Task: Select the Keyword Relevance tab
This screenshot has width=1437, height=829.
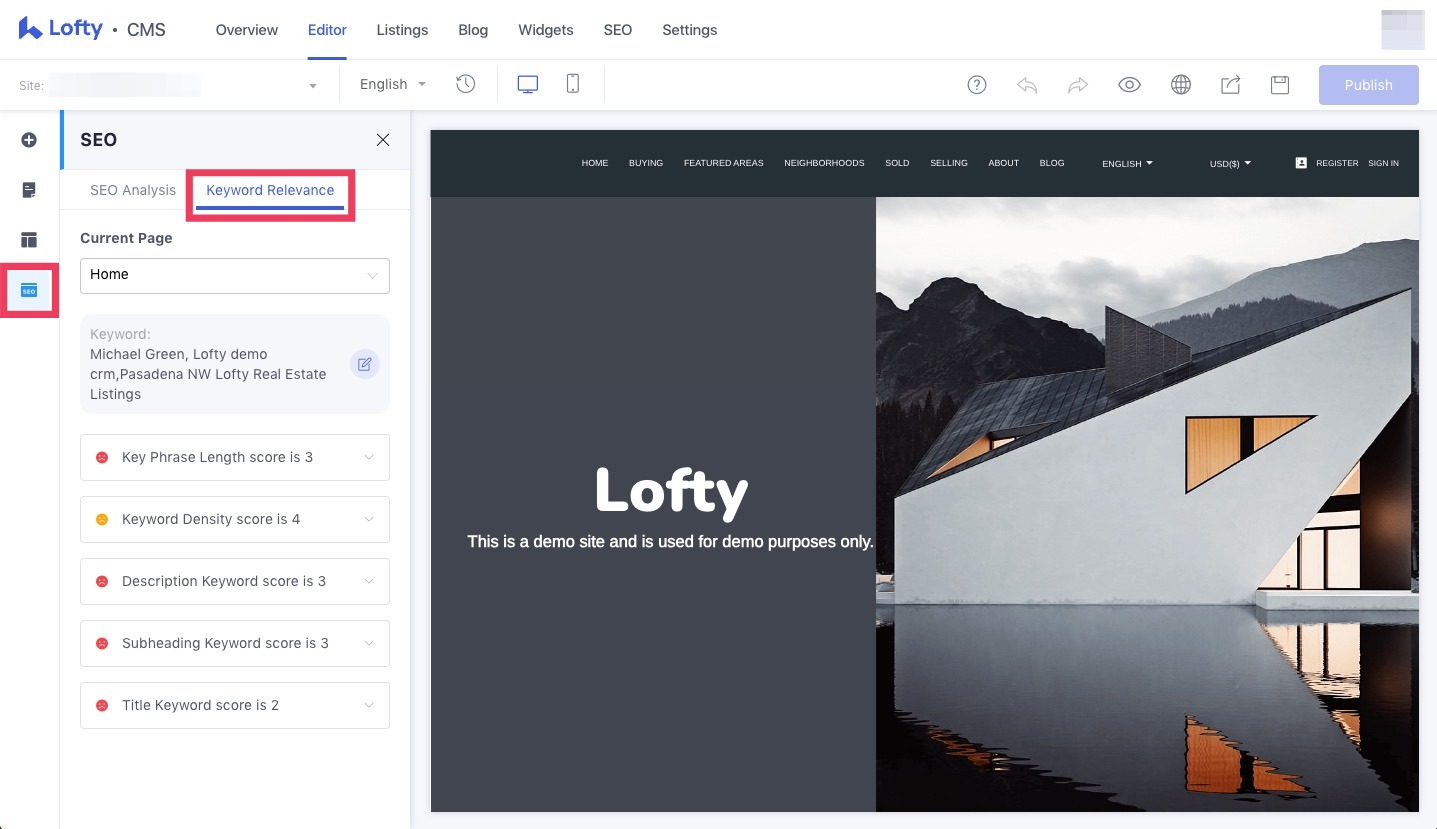Action: [270, 190]
